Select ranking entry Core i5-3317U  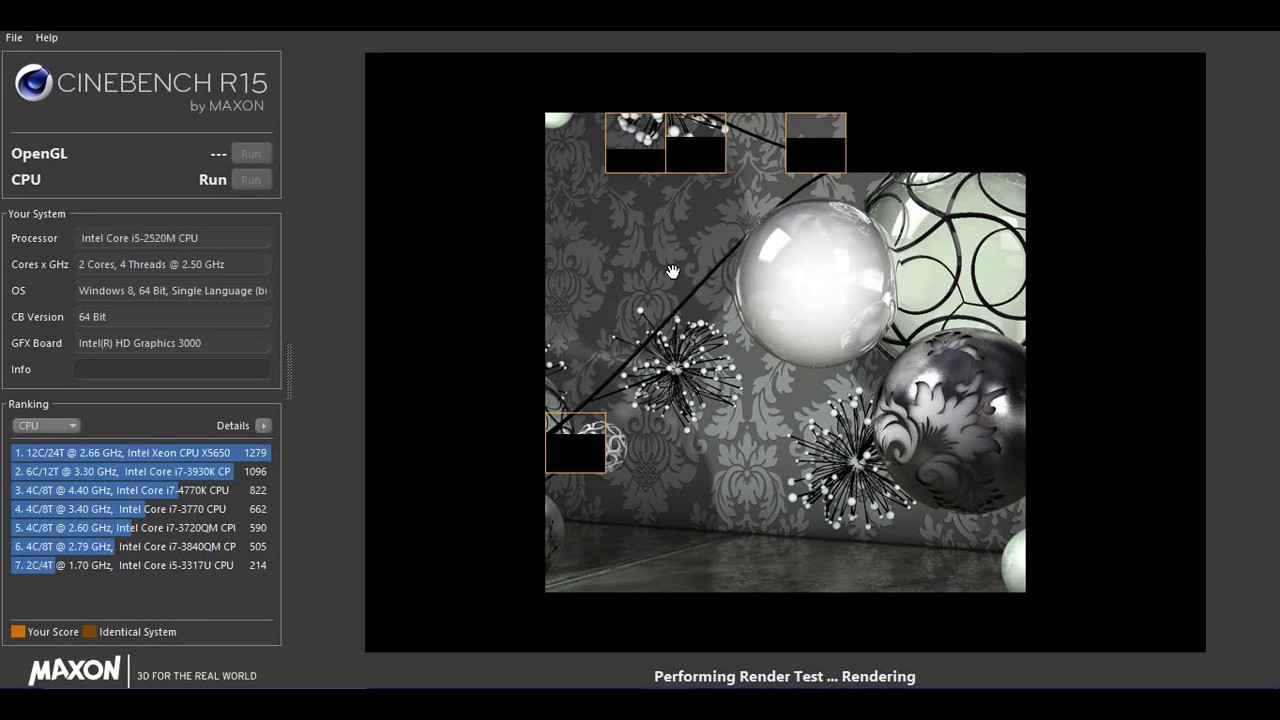tap(141, 565)
